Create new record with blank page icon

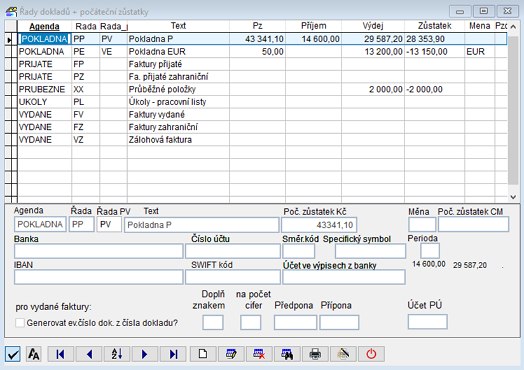click(203, 354)
